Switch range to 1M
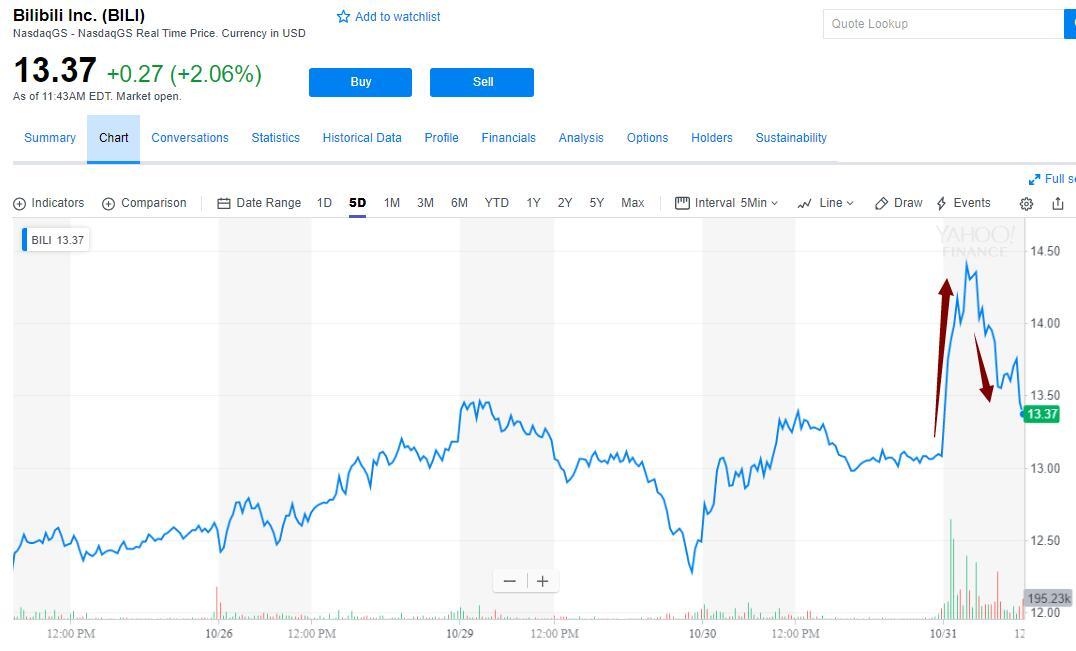Screen dimensions: 1076x651 (x=392, y=203)
